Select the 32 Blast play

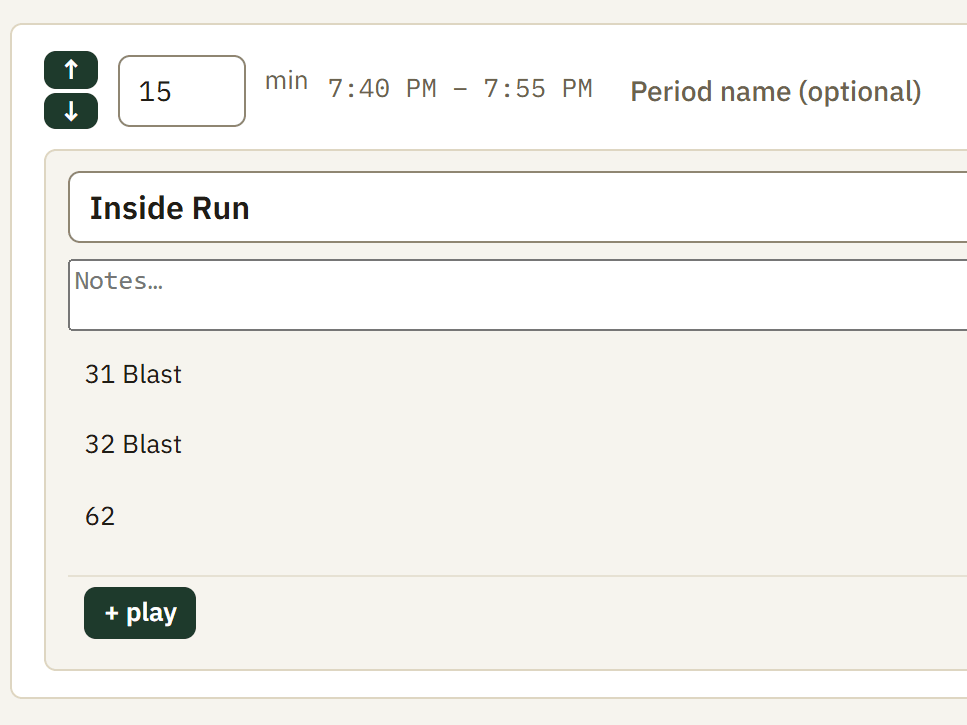[133, 444]
